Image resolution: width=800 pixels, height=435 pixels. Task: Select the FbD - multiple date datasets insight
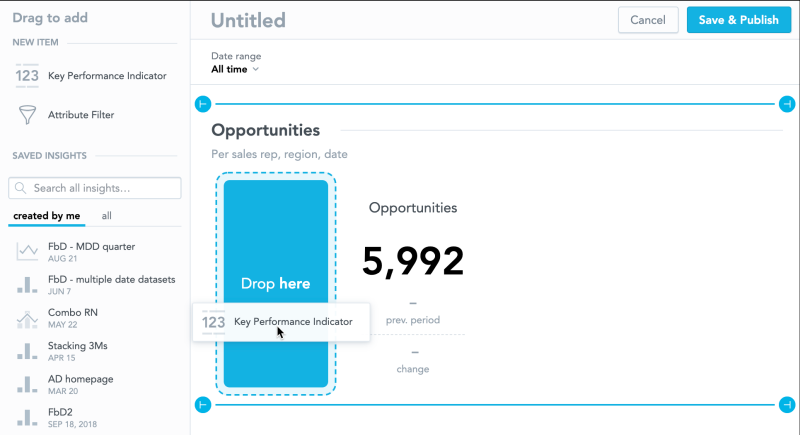click(x=112, y=279)
